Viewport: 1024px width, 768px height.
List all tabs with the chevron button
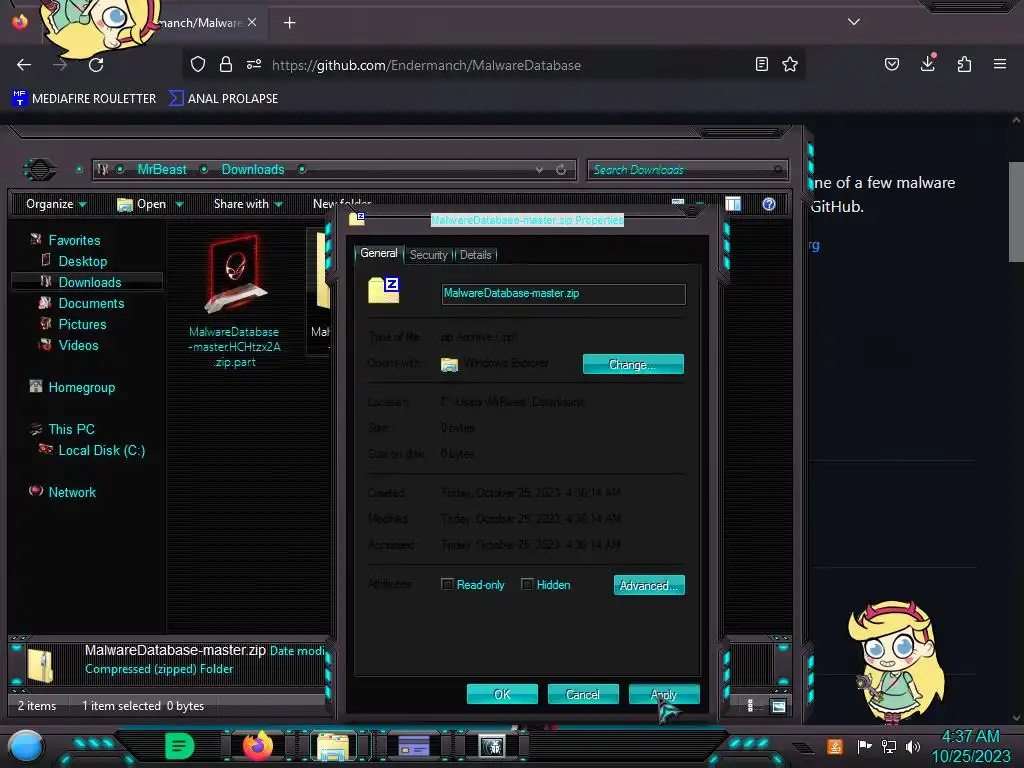(x=854, y=22)
